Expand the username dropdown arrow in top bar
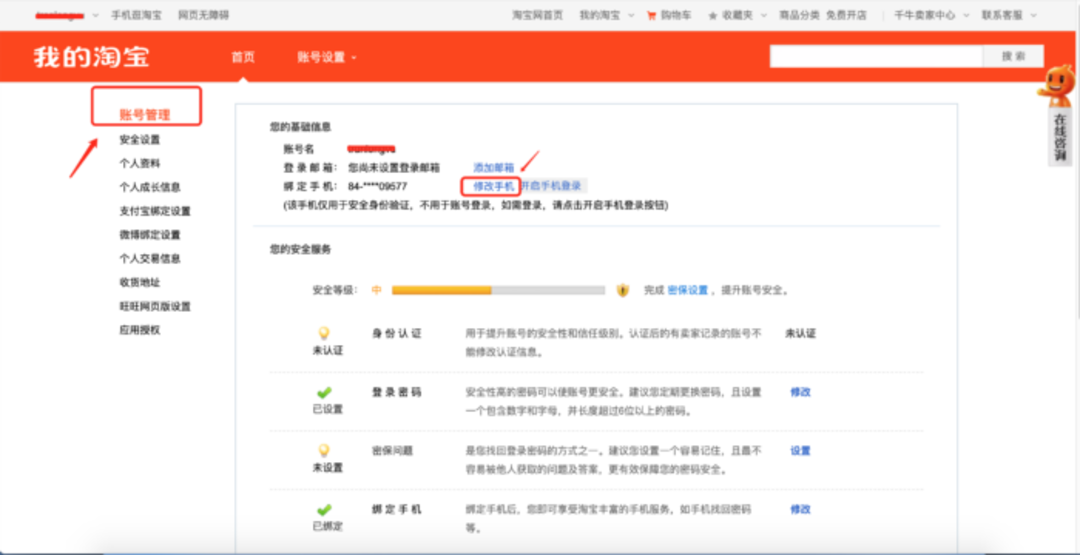Image resolution: width=1080 pixels, height=555 pixels. 95,15
